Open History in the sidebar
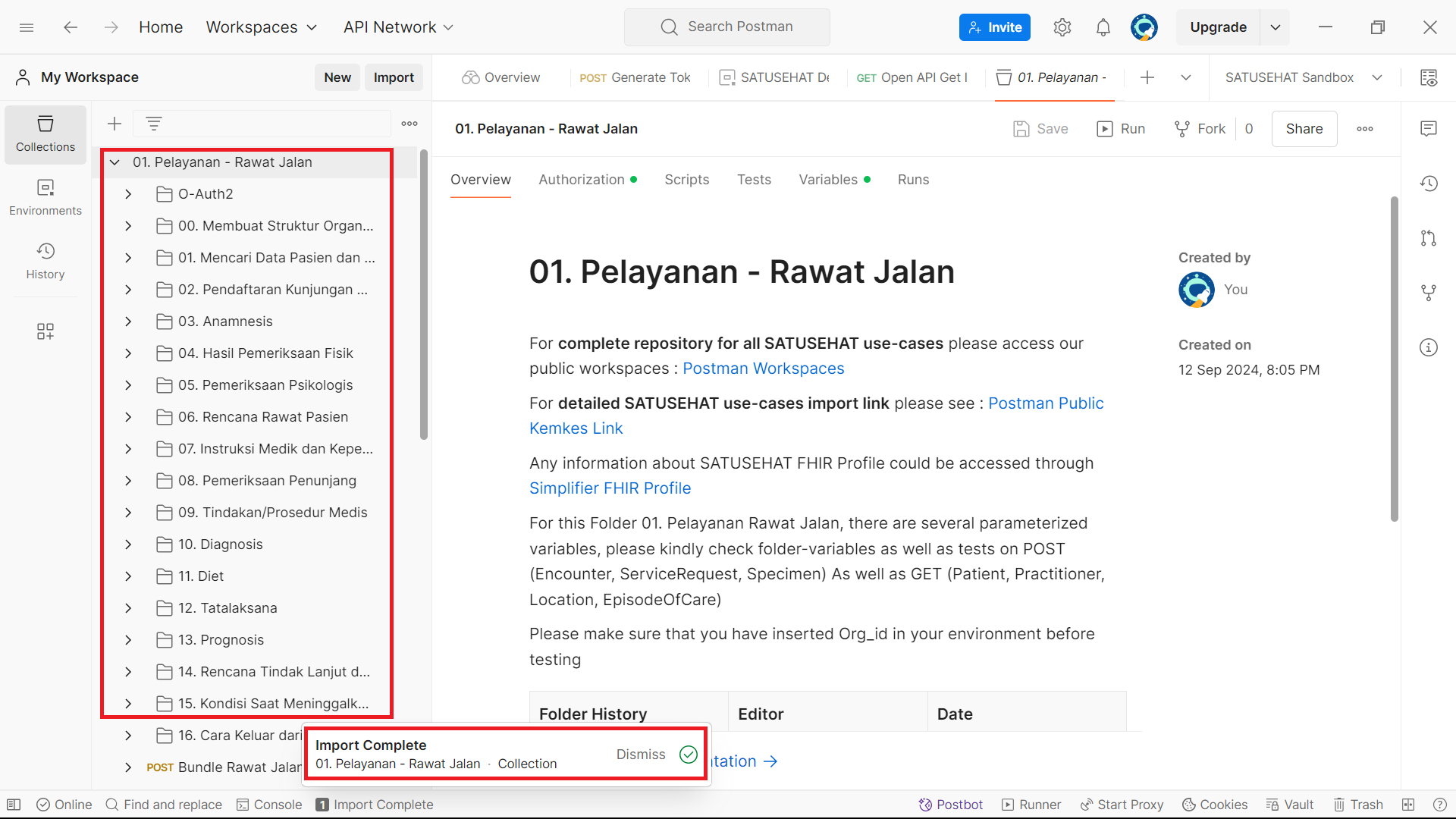This screenshot has height=819, width=1456. (45, 262)
